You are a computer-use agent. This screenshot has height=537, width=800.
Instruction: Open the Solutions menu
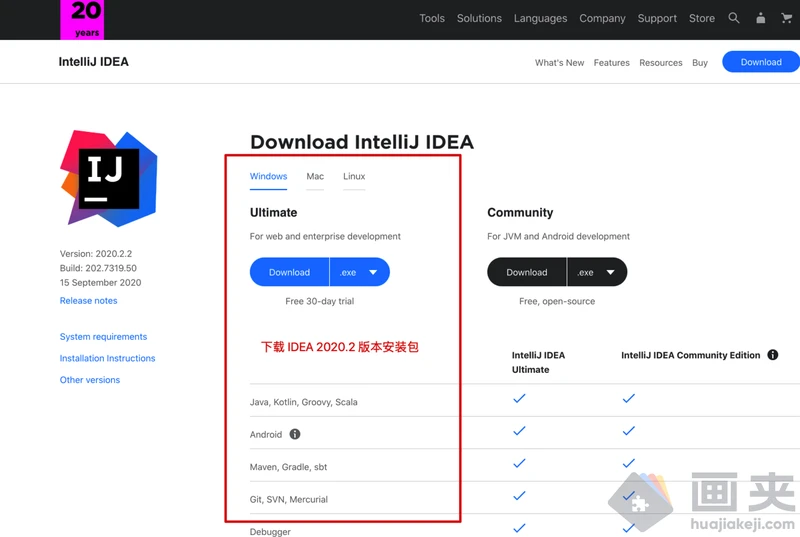pyautogui.click(x=479, y=18)
